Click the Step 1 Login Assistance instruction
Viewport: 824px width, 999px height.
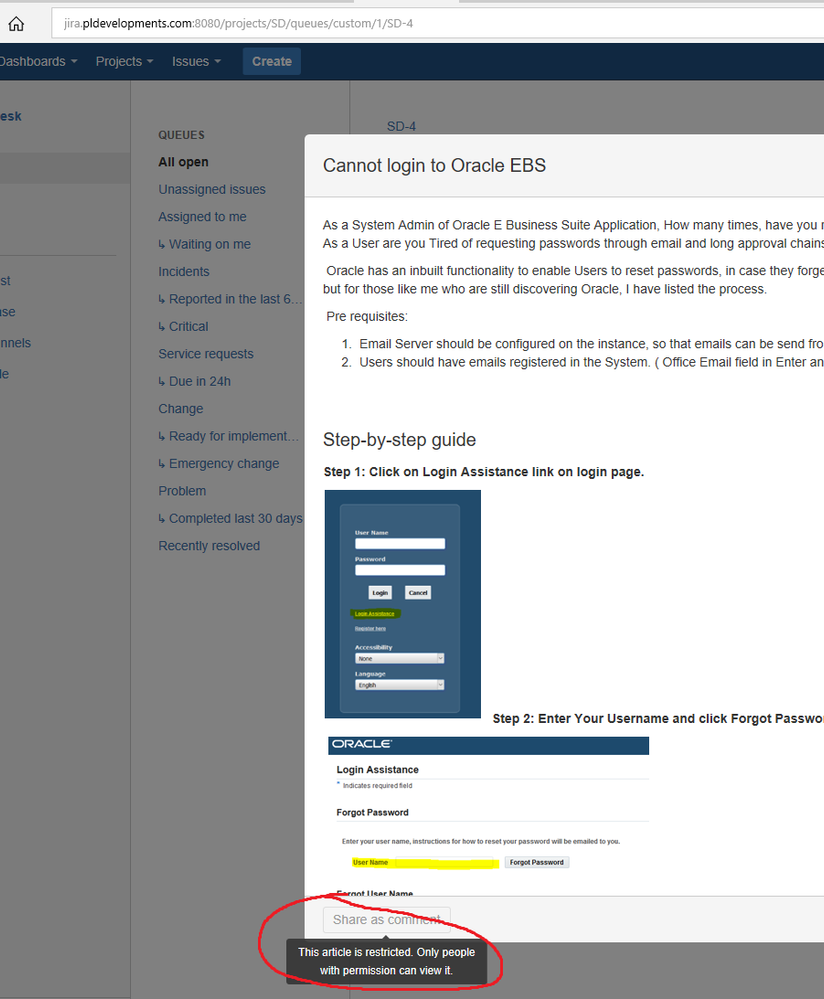coord(484,471)
